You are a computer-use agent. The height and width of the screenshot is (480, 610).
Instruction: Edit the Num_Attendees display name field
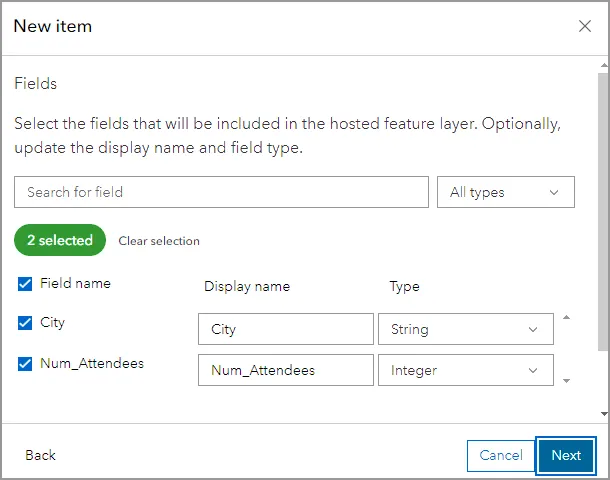tap(285, 370)
